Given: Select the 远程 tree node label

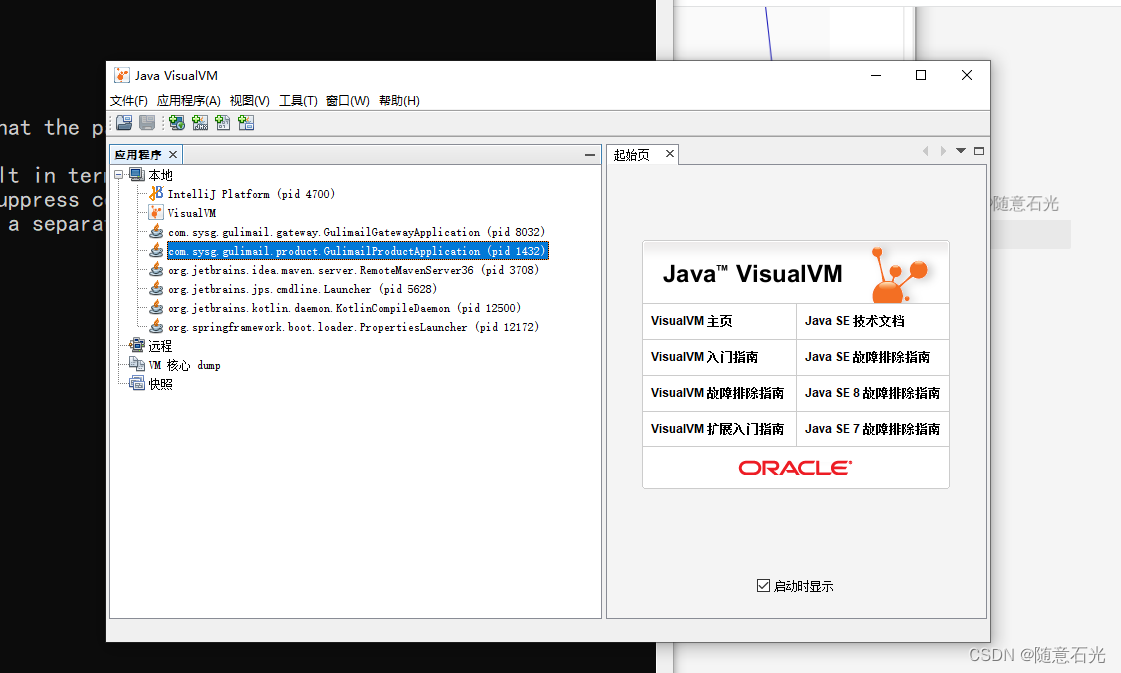Looking at the screenshot, I should [160, 346].
